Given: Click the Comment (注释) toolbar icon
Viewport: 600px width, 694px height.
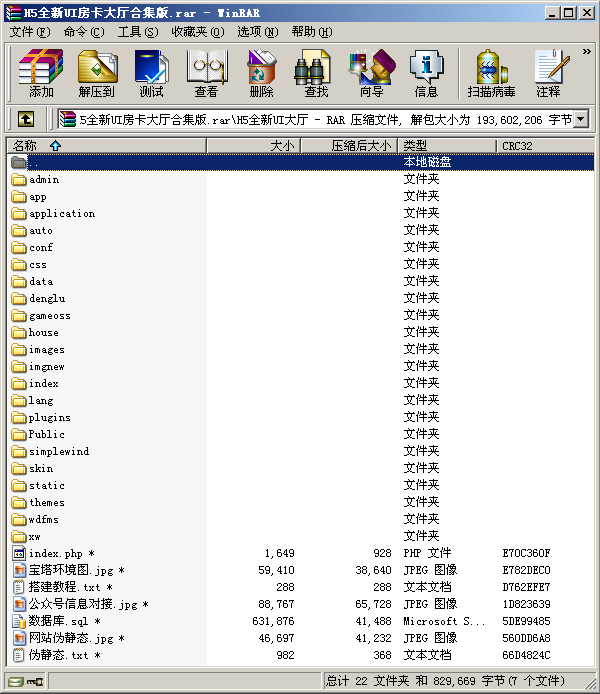Looking at the screenshot, I should click(548, 73).
